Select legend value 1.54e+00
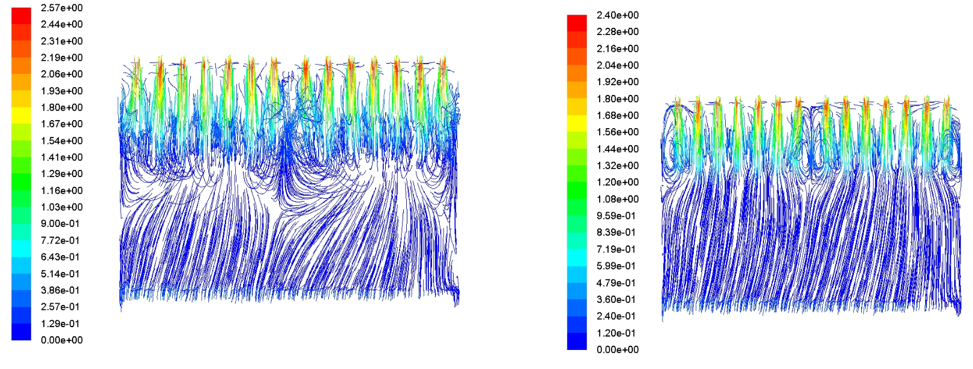This screenshot has width=973, height=369. tap(62, 141)
